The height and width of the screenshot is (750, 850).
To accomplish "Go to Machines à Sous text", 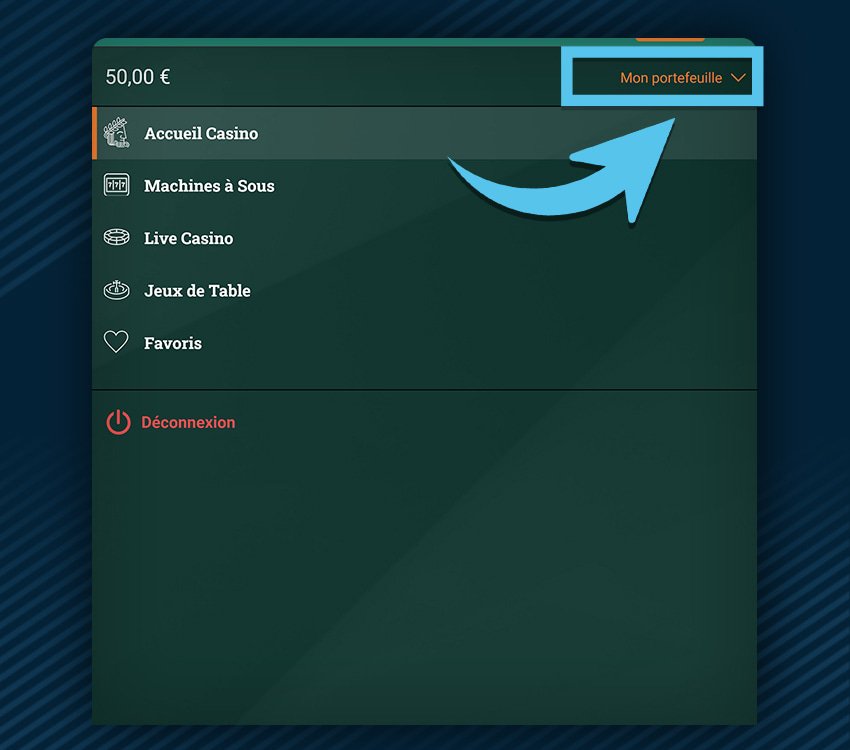I will 209,186.
